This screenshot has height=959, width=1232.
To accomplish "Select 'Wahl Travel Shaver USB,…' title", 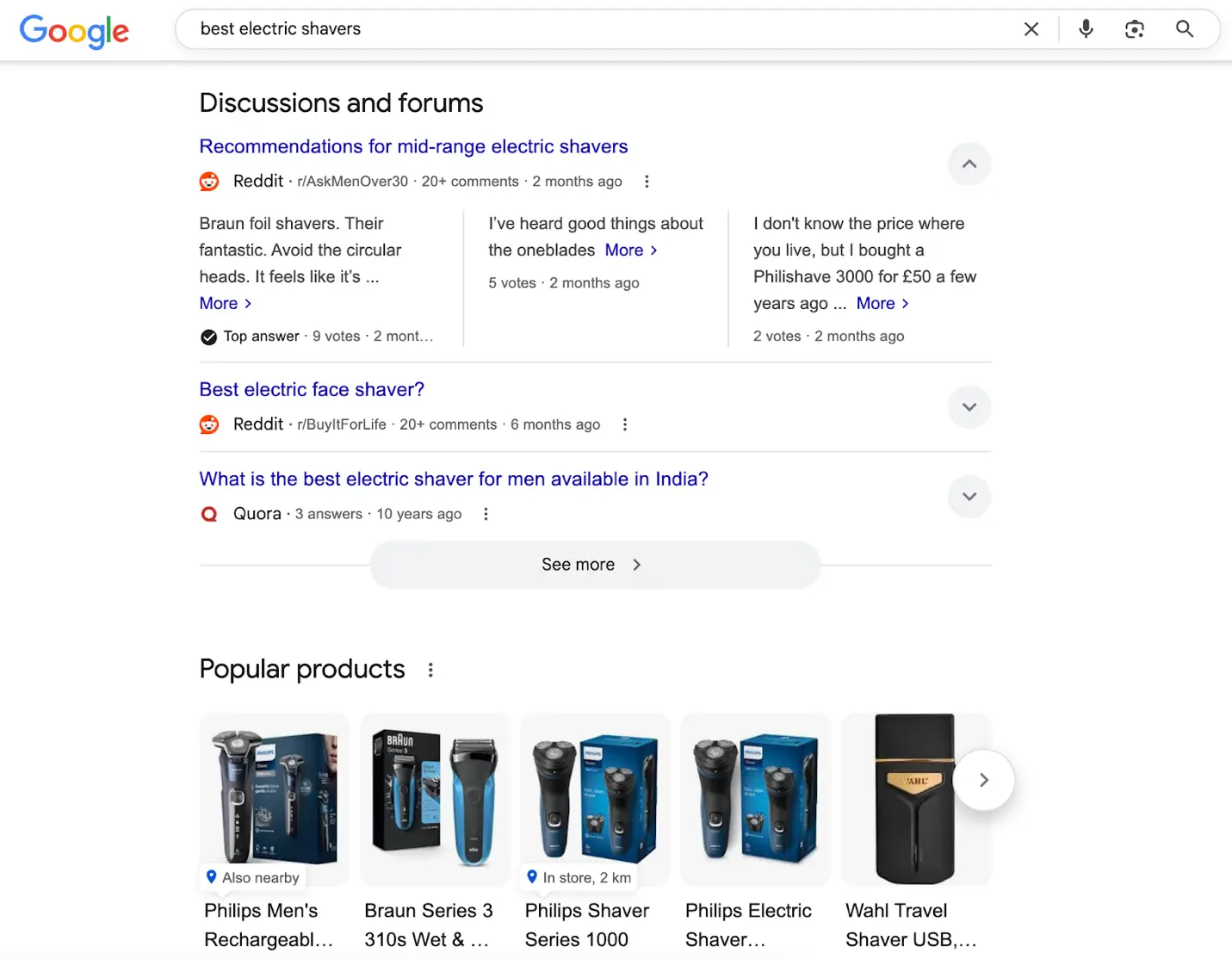I will [x=911, y=925].
